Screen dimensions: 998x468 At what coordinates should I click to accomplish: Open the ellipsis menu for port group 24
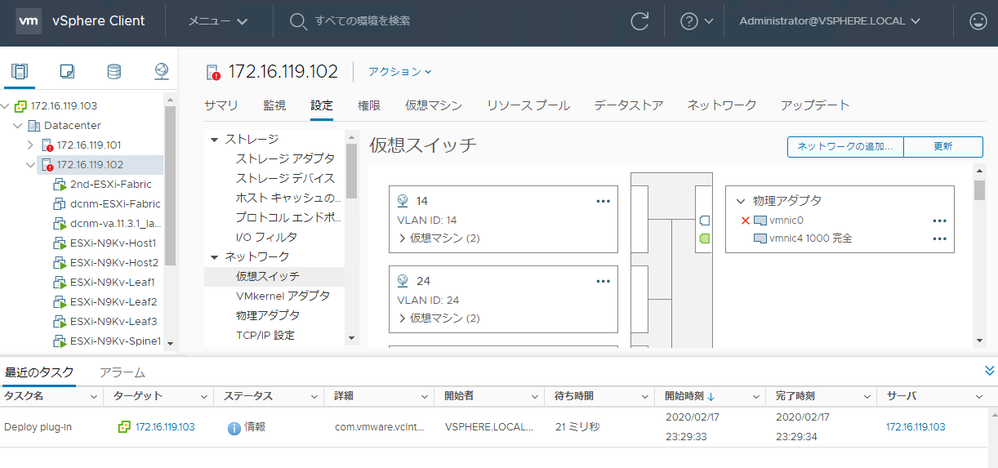tap(603, 281)
